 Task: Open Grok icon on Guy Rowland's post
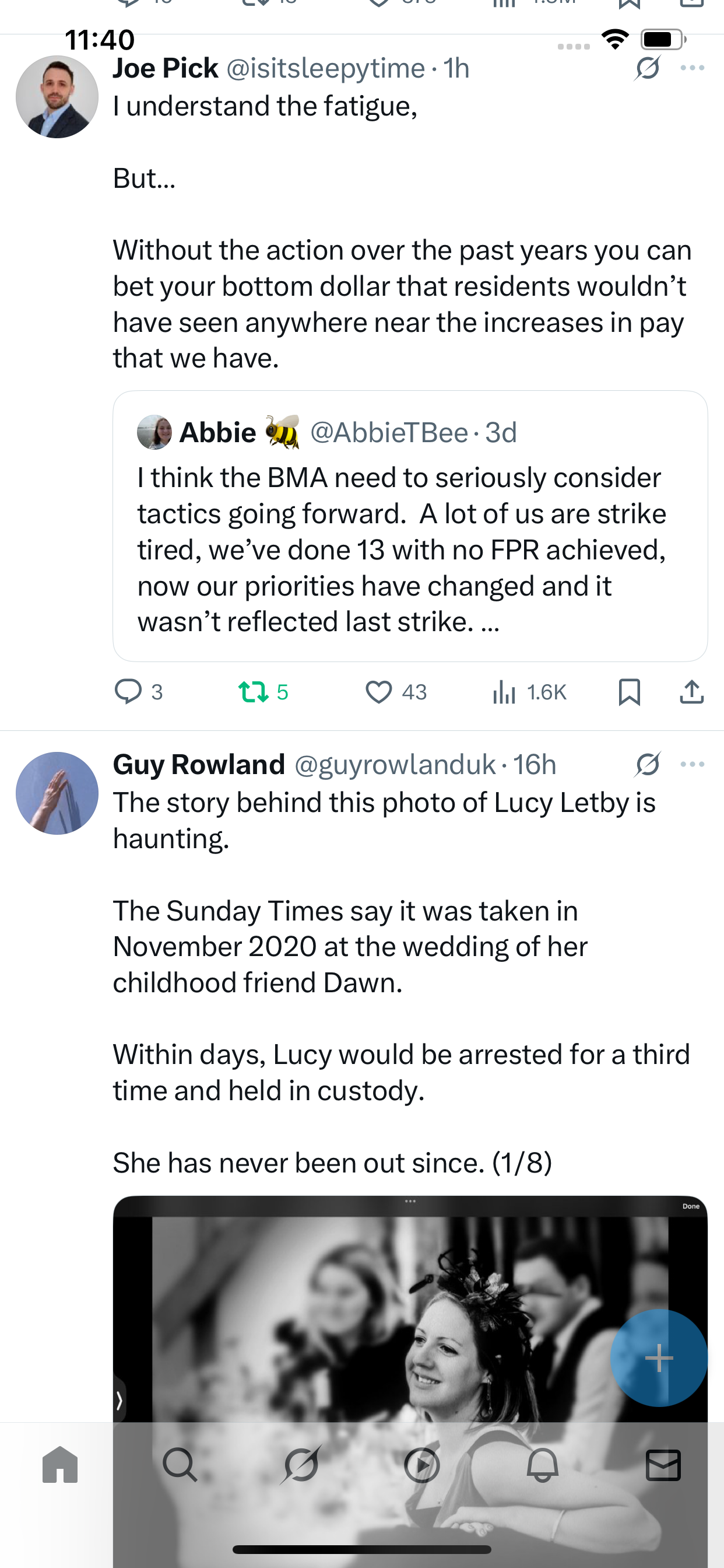pos(647,765)
